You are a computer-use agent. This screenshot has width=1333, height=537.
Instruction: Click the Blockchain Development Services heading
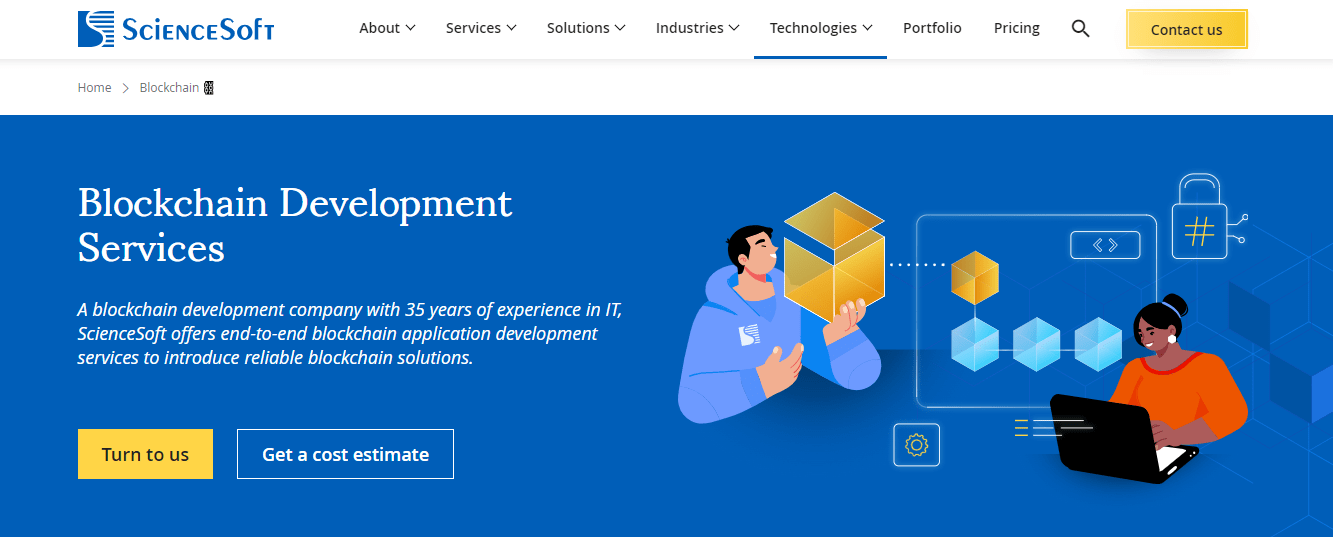point(295,225)
